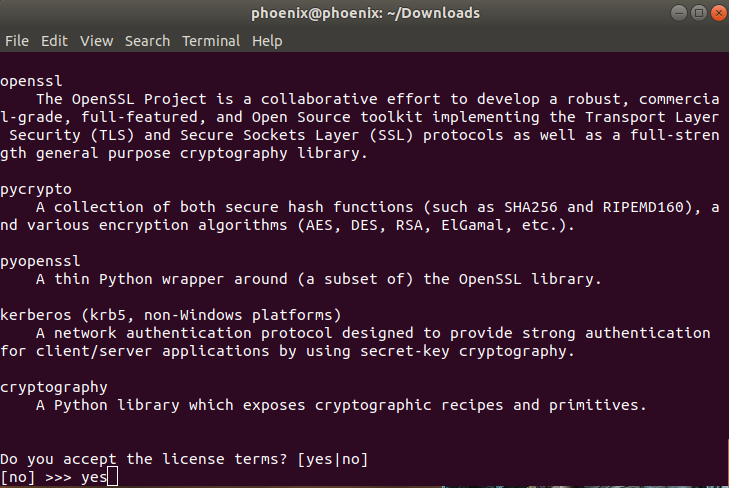Click the [no] default prompt text
The height and width of the screenshot is (488, 729).
pos(17,477)
